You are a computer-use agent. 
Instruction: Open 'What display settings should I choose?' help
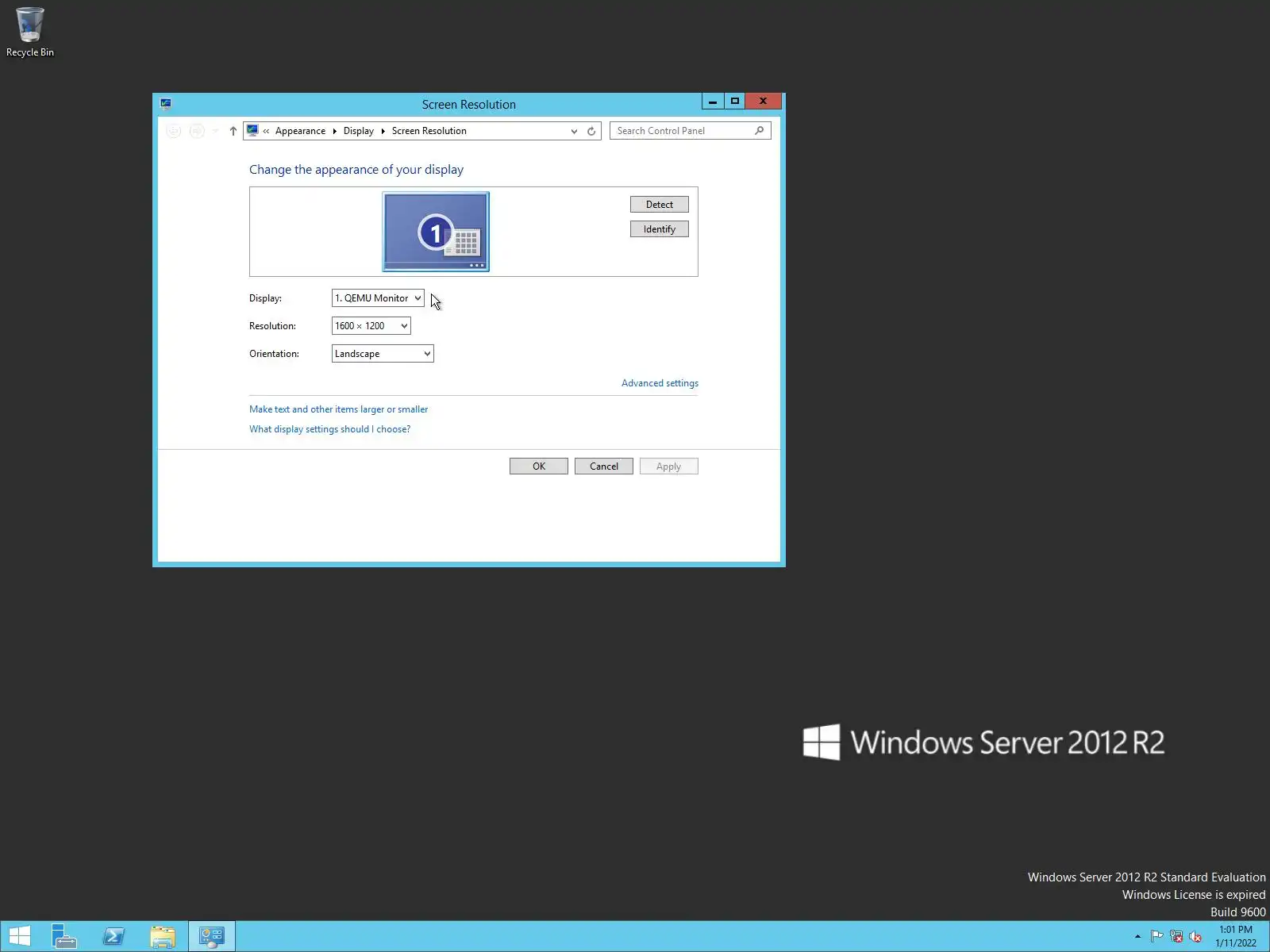pyautogui.click(x=329, y=429)
